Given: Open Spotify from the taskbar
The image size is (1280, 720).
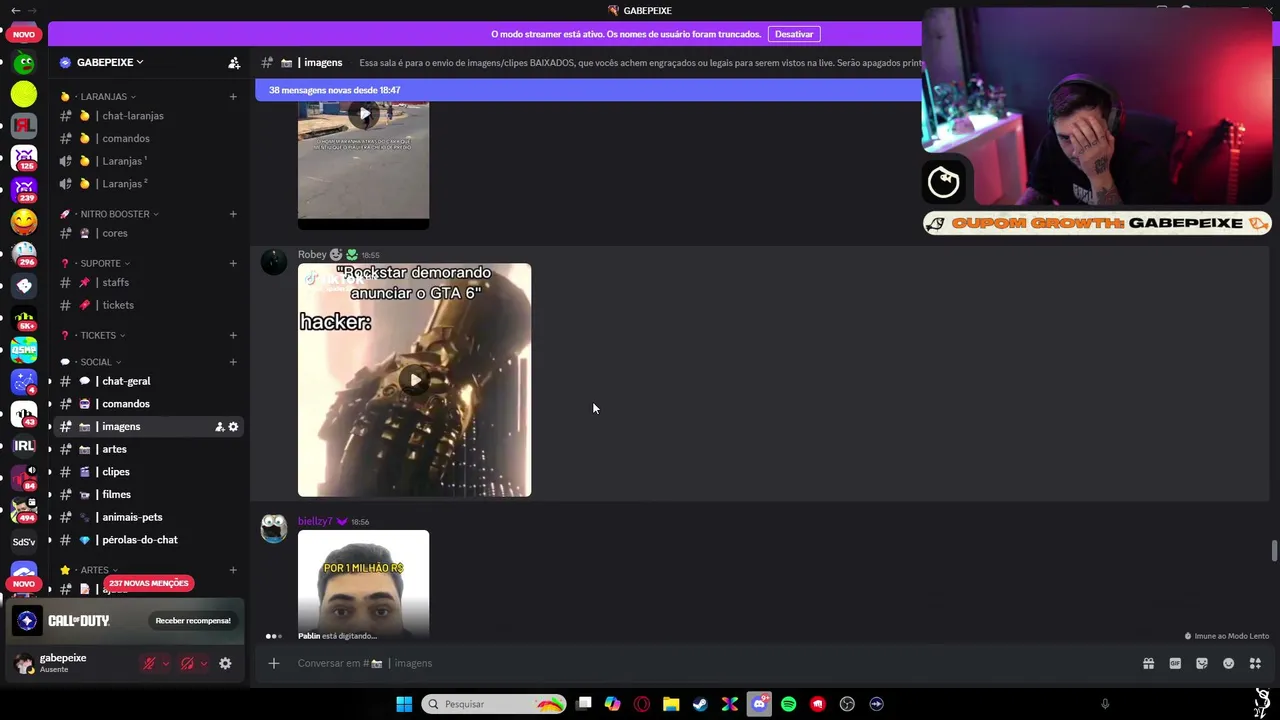Looking at the screenshot, I should pyautogui.click(x=788, y=704).
